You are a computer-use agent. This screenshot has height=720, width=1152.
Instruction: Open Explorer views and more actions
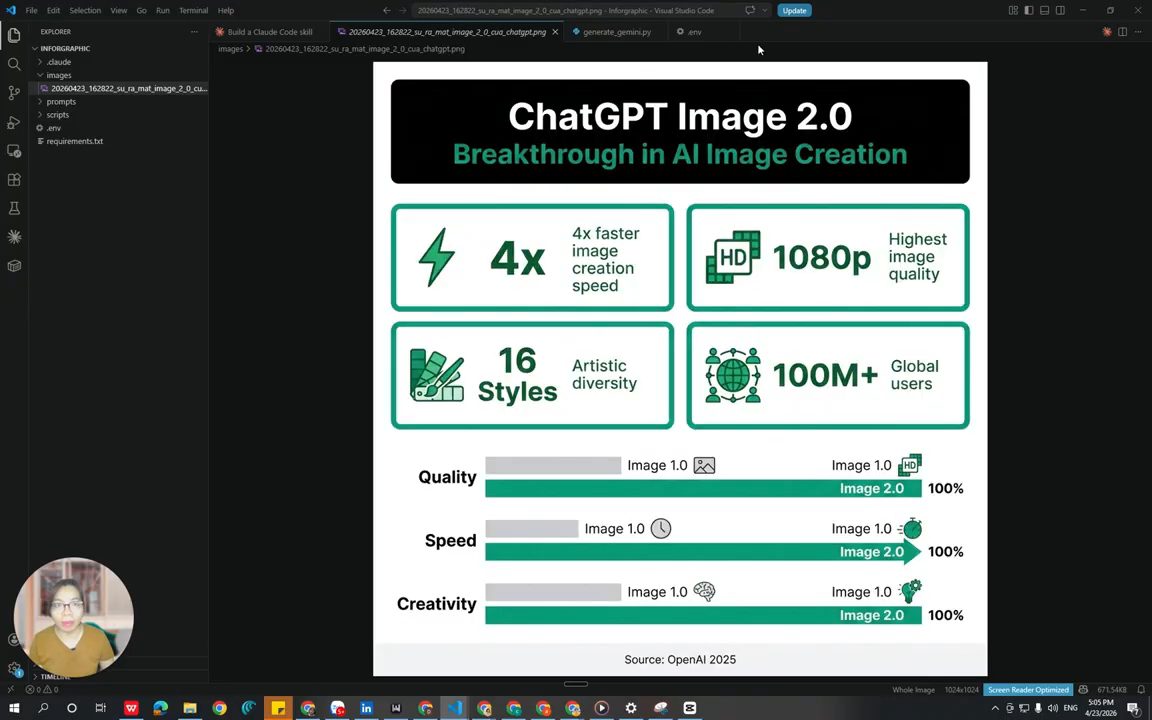click(x=194, y=32)
